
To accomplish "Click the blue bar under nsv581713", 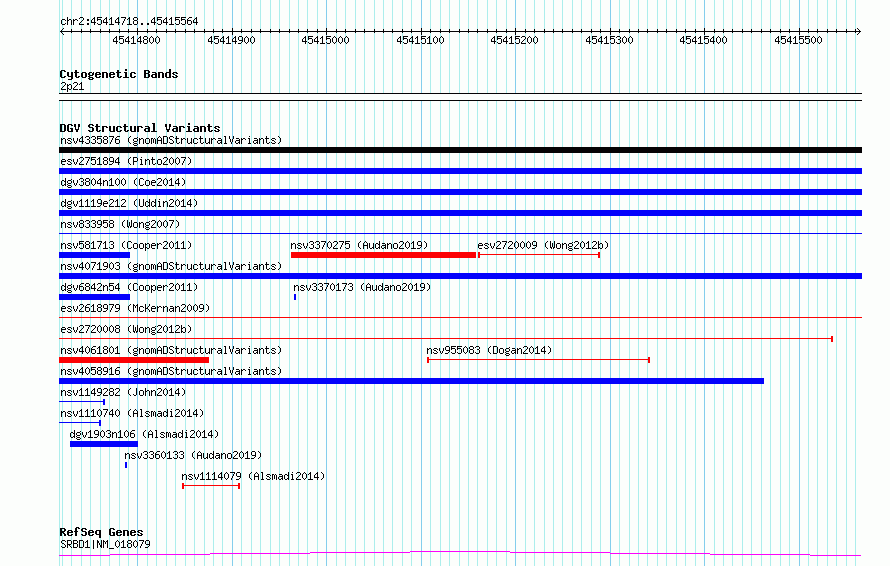I will 94,255.
